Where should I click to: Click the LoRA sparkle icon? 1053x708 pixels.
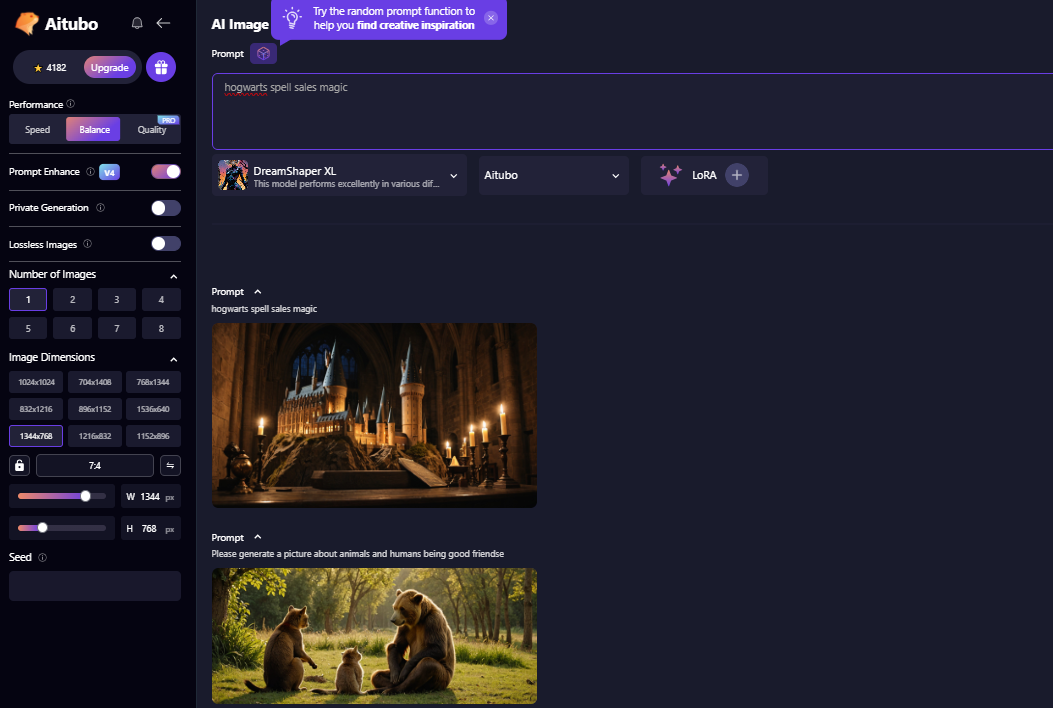(670, 175)
